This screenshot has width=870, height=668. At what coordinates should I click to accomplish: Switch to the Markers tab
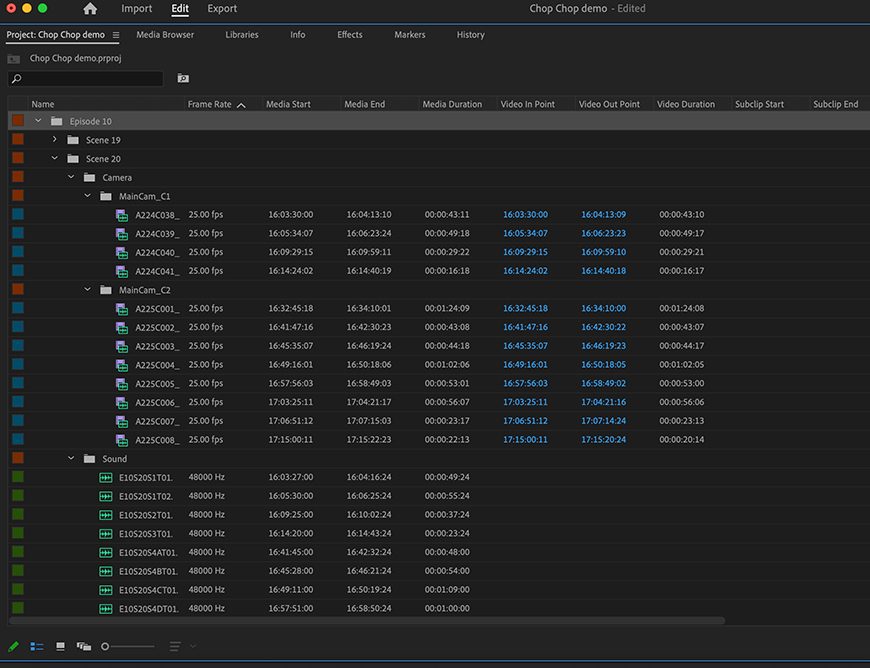click(410, 35)
